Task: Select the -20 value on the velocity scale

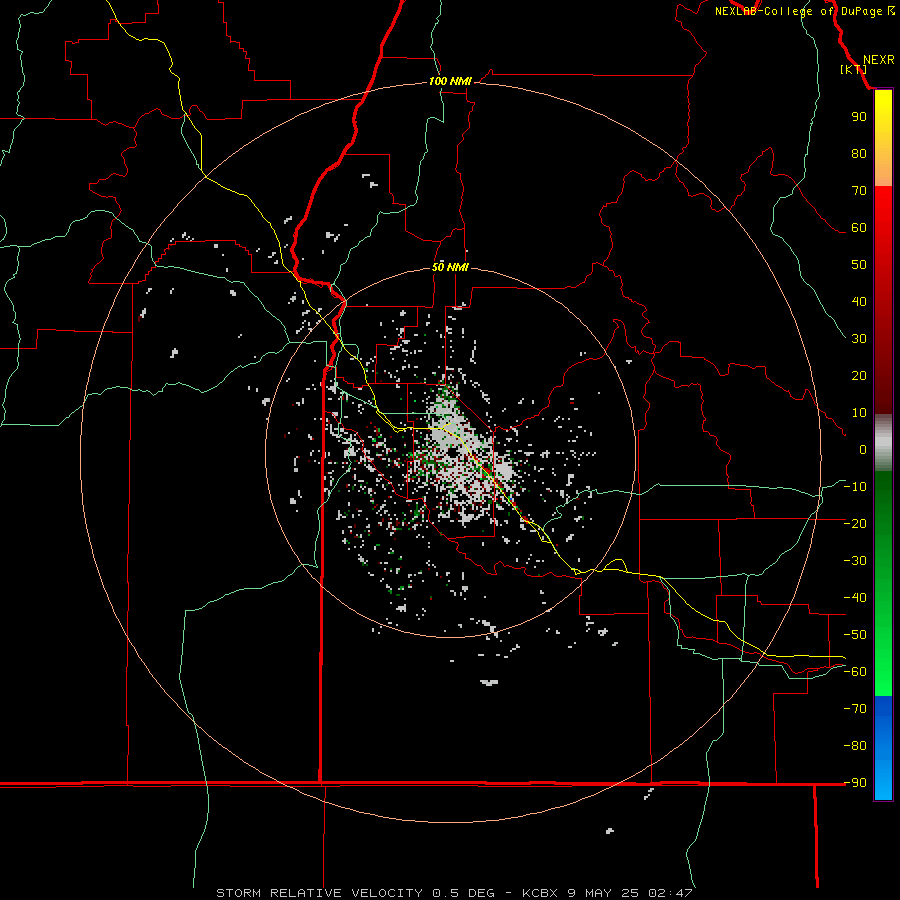Action: tap(855, 523)
